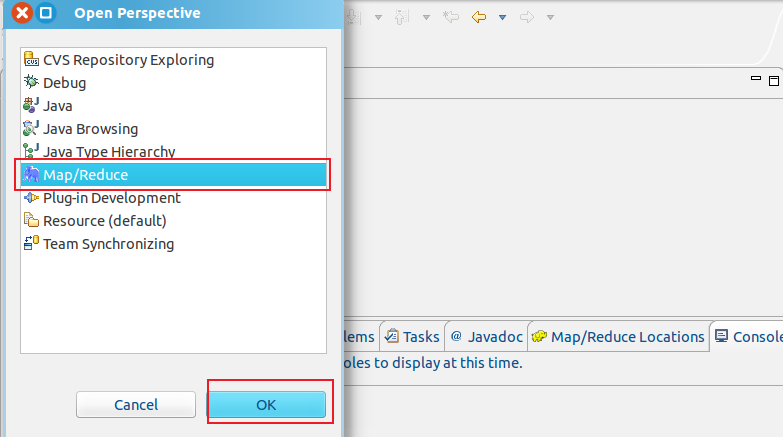Click the Debug bug icon

click(x=31, y=82)
